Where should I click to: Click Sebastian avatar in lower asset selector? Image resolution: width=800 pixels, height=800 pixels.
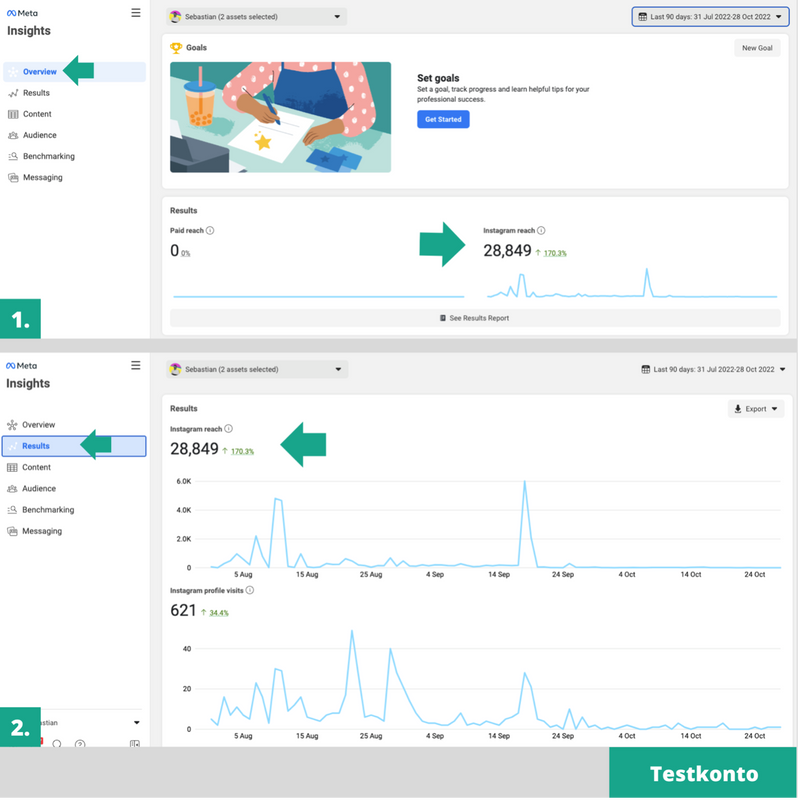tap(176, 370)
